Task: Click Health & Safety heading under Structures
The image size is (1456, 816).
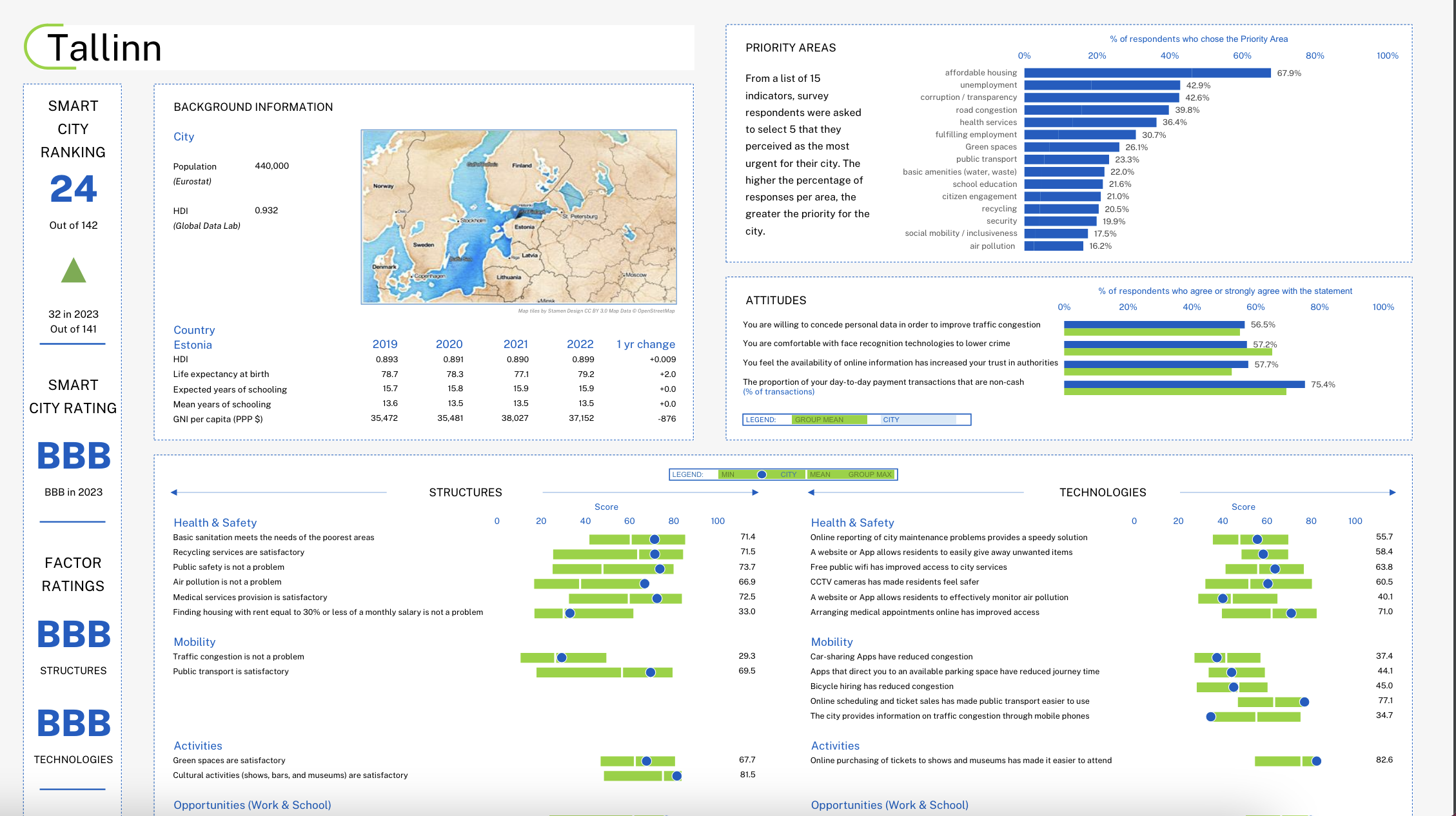Action: pos(215,523)
